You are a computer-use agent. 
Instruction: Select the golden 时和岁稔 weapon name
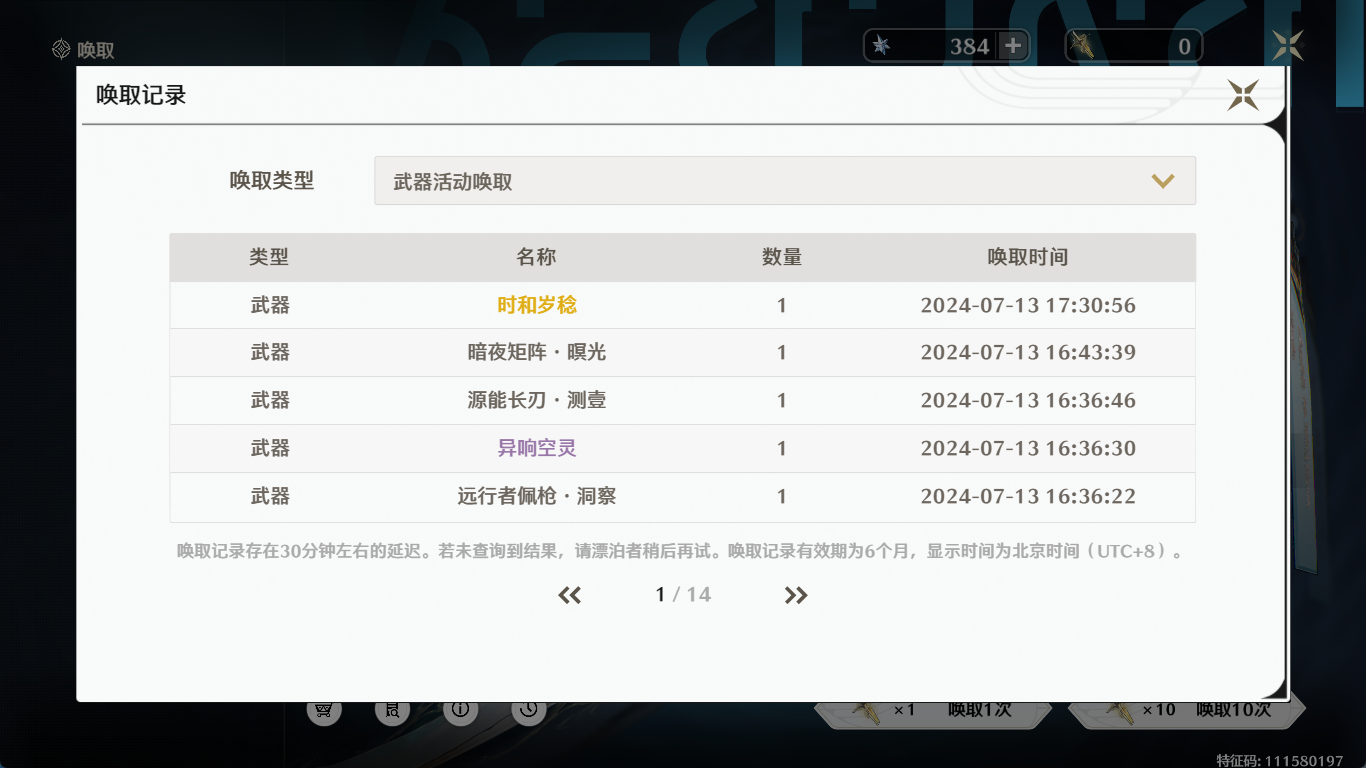(x=537, y=305)
